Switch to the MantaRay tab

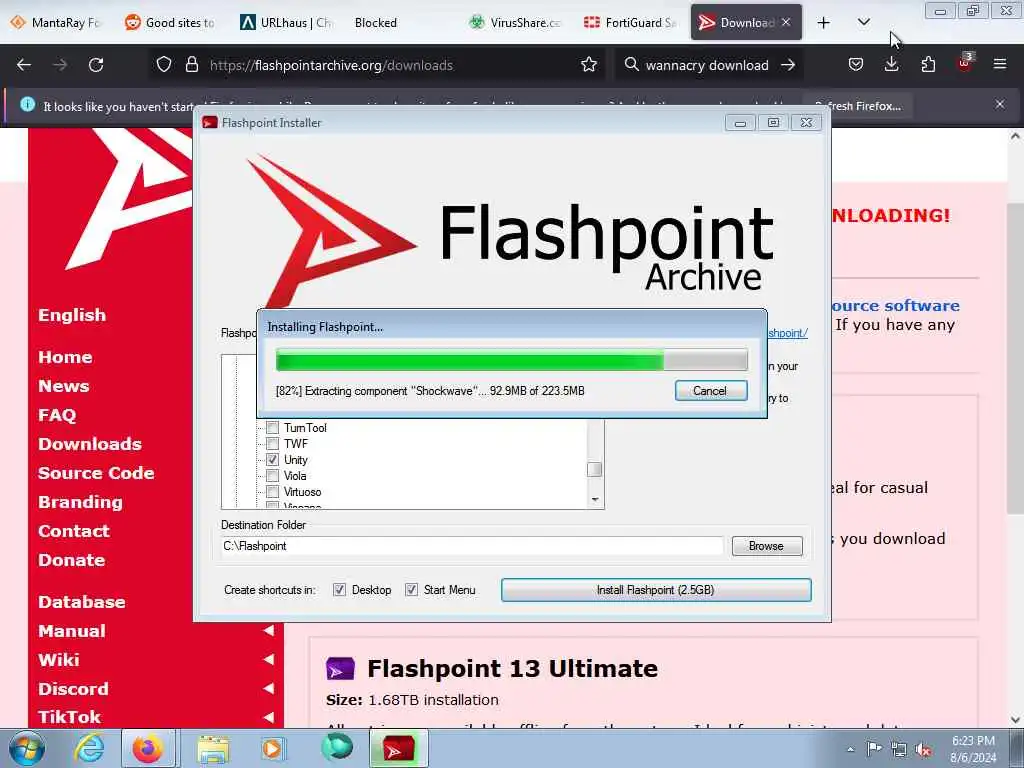(x=57, y=23)
